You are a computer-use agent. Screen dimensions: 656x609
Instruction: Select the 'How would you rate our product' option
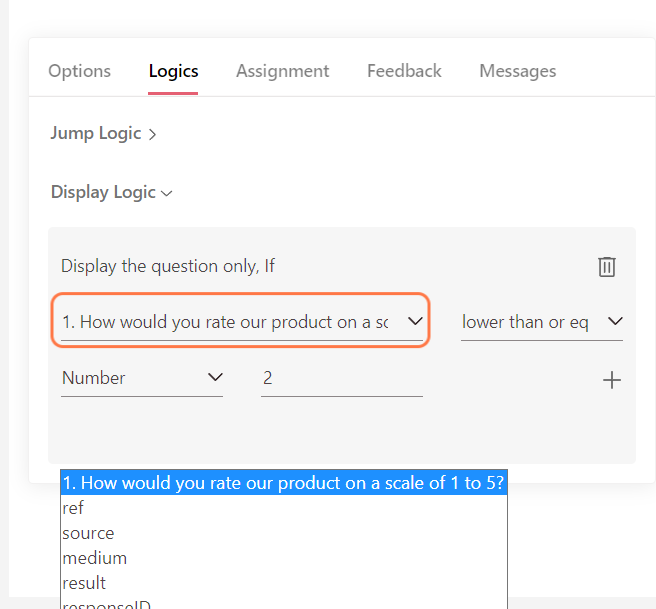[283, 483]
